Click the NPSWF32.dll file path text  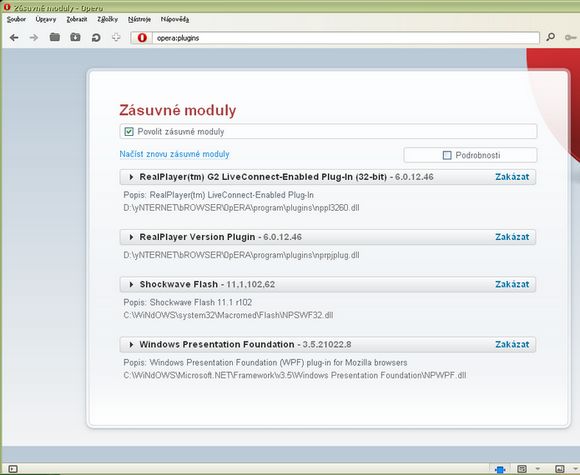pyautogui.click(x=228, y=315)
